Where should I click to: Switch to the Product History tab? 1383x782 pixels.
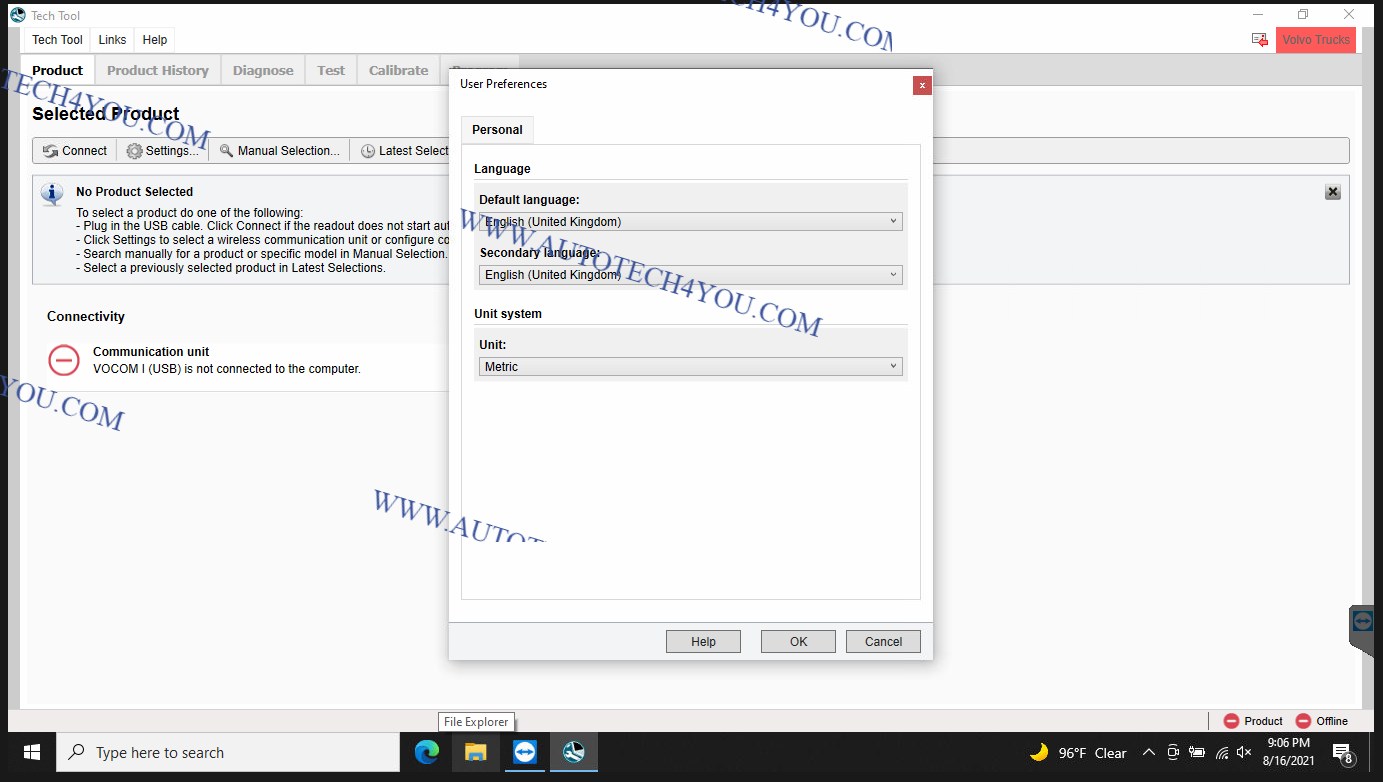coord(158,70)
